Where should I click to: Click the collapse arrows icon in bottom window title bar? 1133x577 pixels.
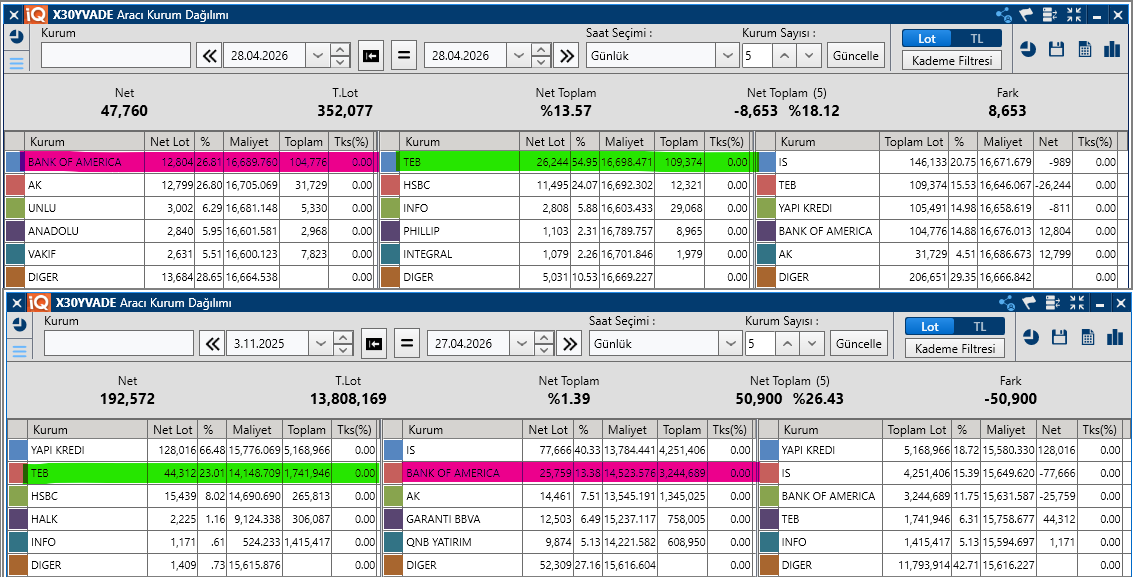pyautogui.click(x=1077, y=303)
